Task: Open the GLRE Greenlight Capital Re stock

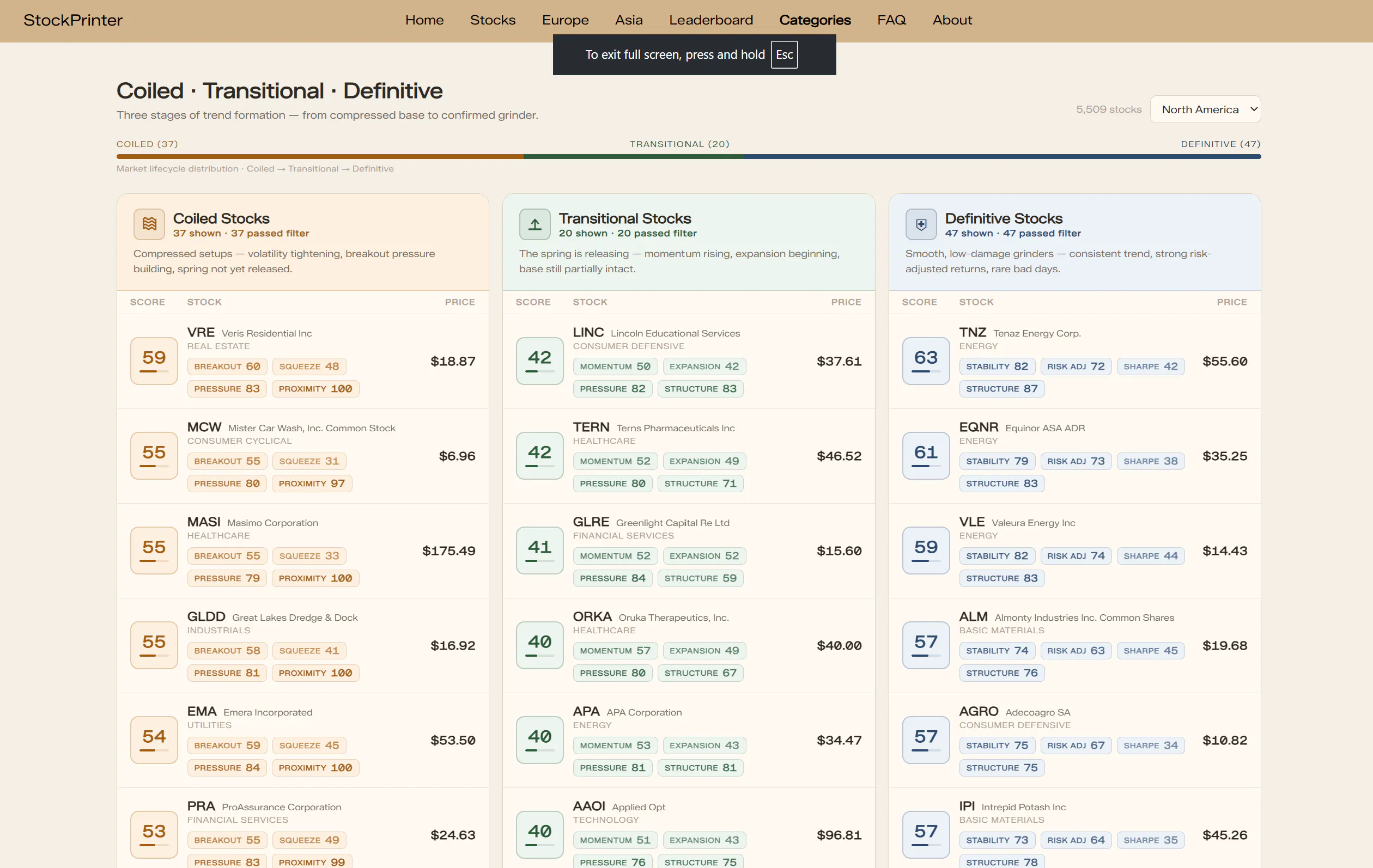Action: tap(689, 551)
